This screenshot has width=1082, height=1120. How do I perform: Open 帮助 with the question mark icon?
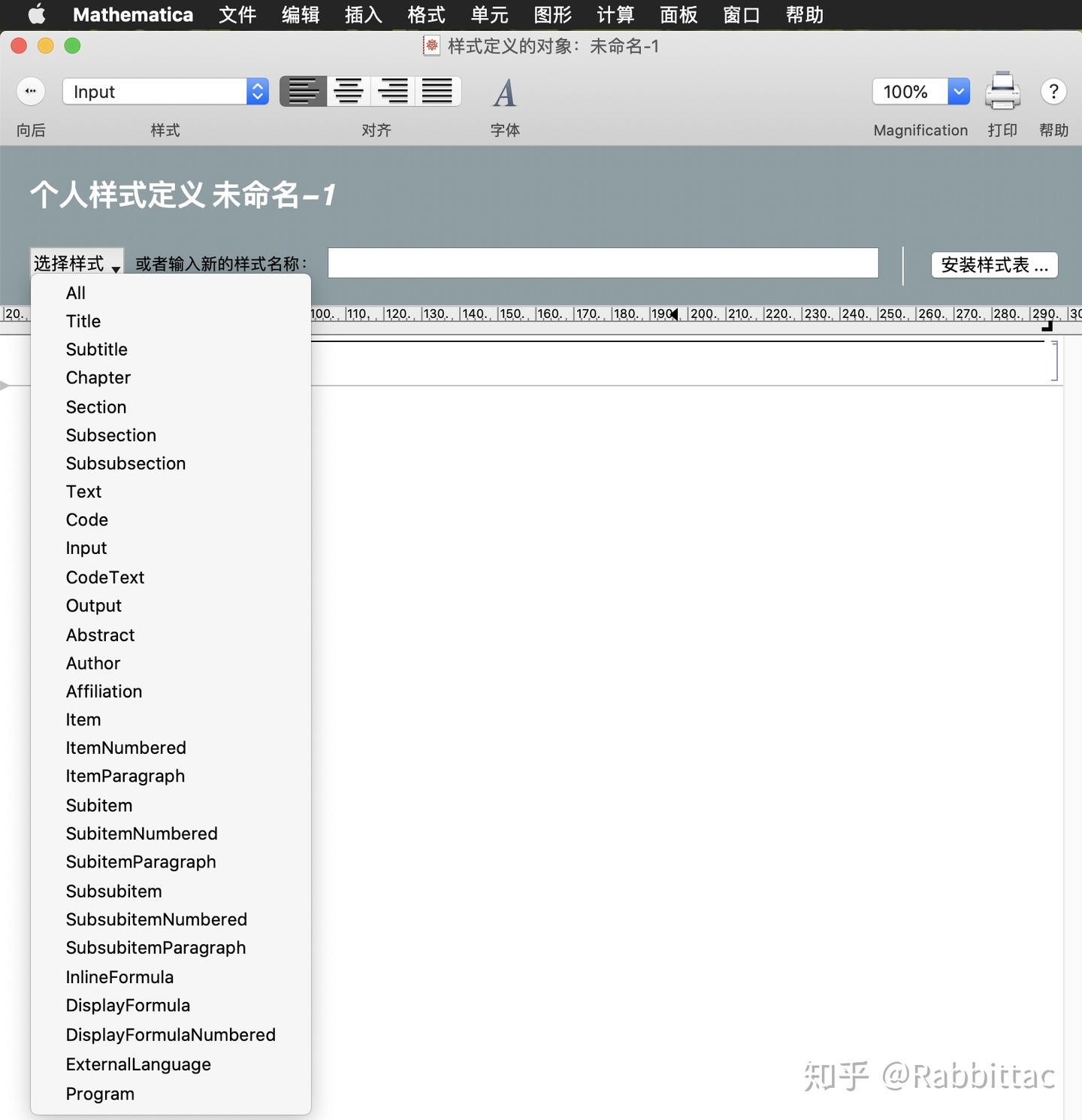(1054, 91)
